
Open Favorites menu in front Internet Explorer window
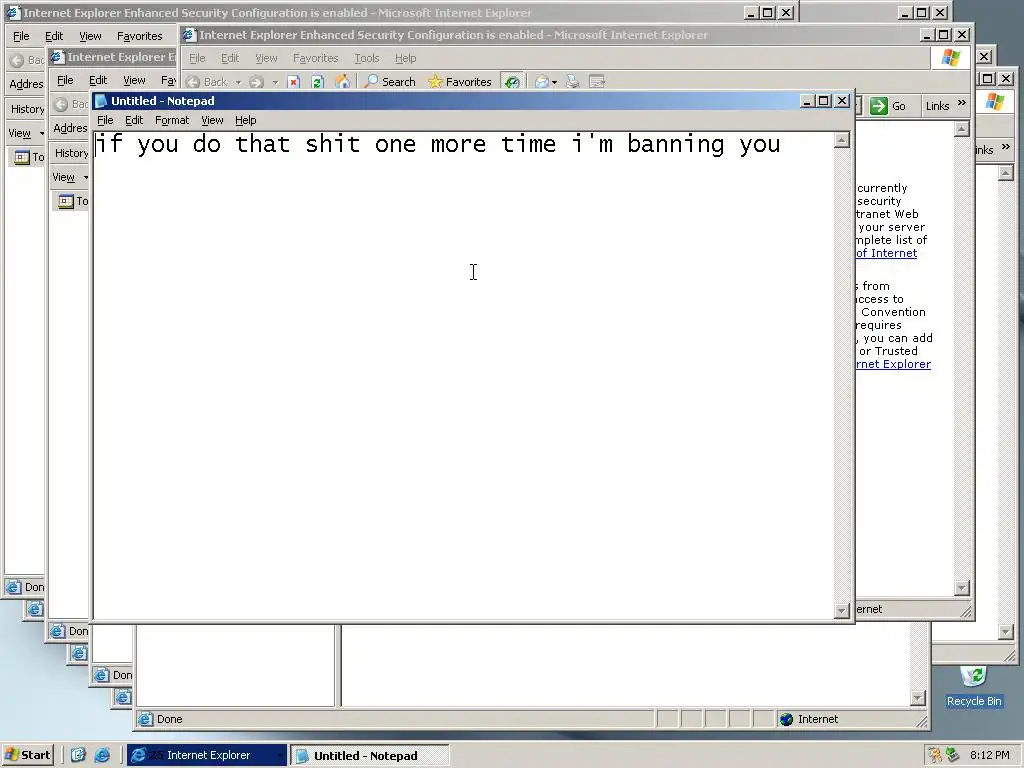pos(315,58)
